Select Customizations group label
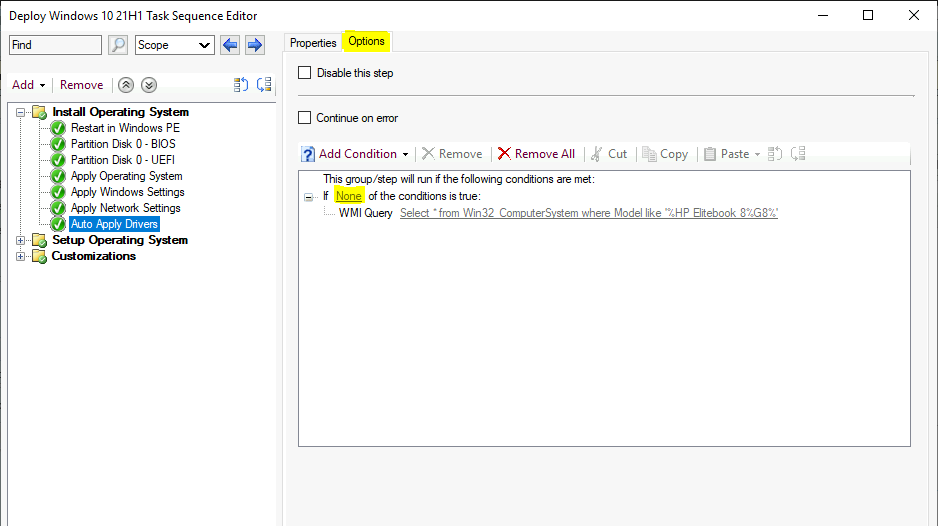Screen dimensions: 938x526 pos(93,256)
